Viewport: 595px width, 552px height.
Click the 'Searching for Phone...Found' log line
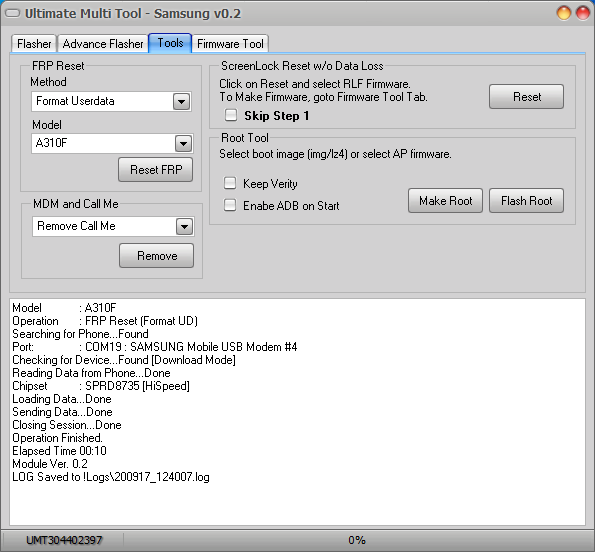click(80, 334)
